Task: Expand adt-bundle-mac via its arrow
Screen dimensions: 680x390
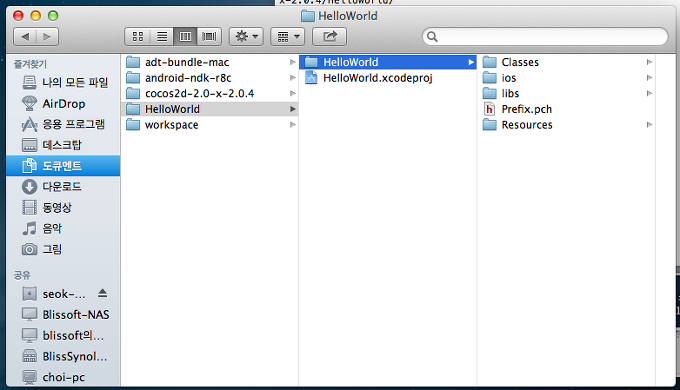Action: (293, 62)
